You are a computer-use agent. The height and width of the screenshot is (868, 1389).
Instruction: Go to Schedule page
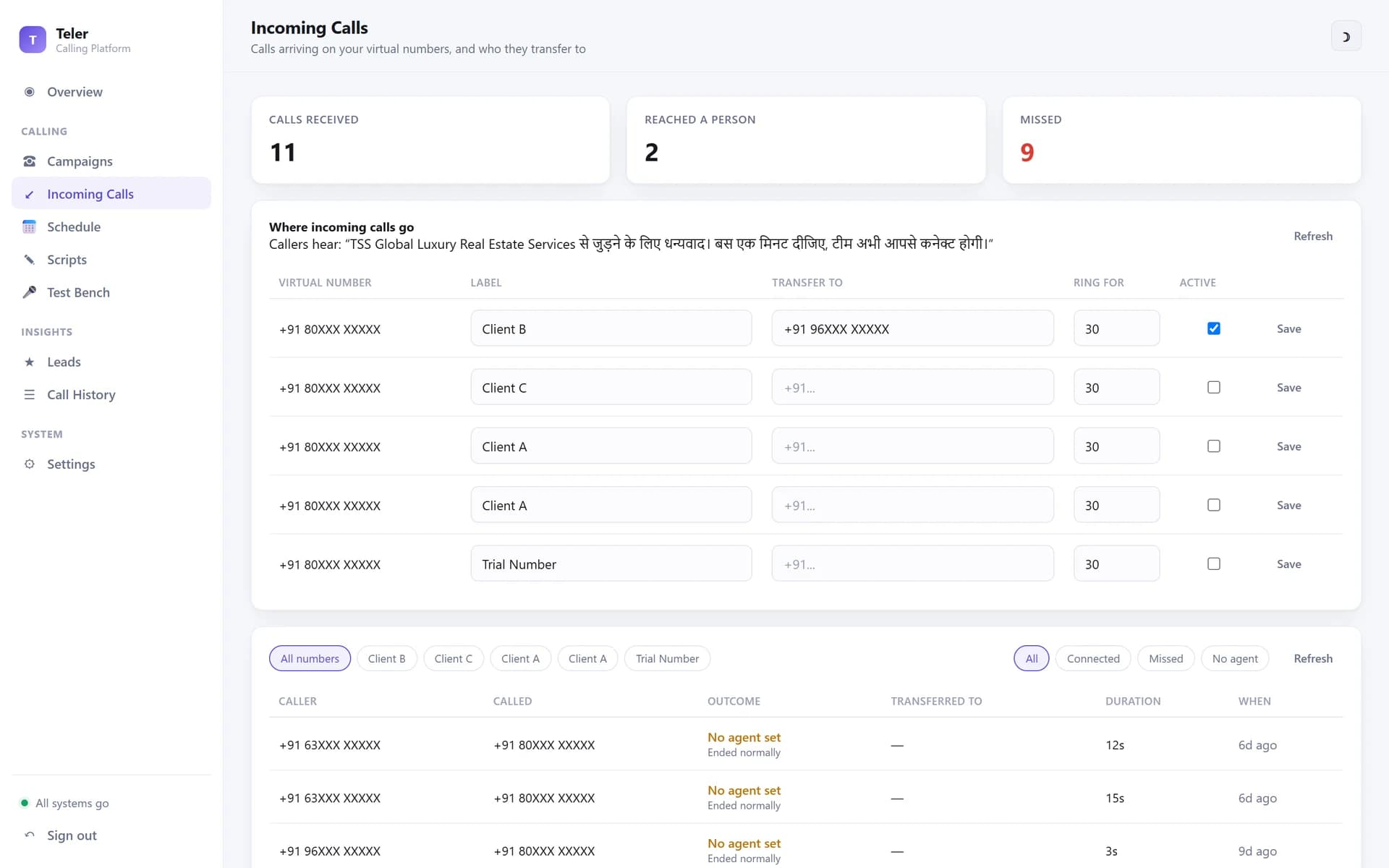[111, 227]
